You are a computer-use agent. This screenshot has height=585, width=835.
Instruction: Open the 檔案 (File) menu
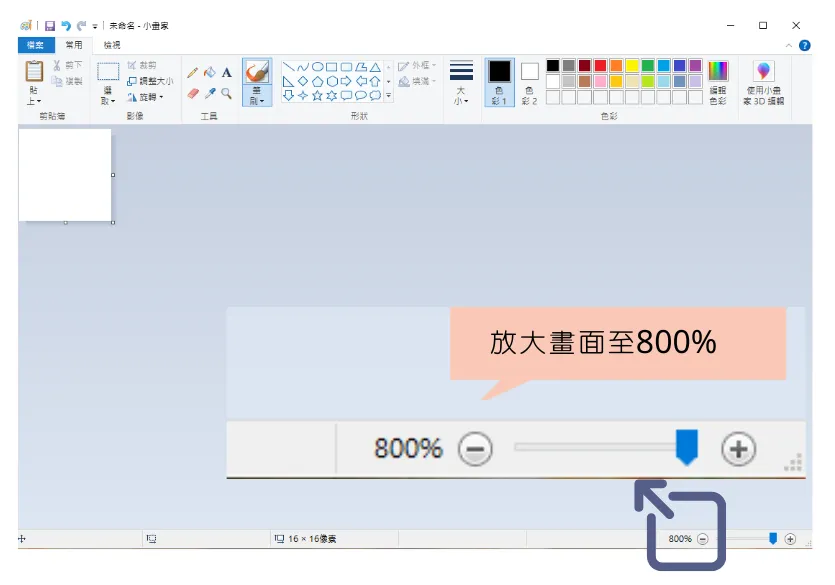click(36, 45)
